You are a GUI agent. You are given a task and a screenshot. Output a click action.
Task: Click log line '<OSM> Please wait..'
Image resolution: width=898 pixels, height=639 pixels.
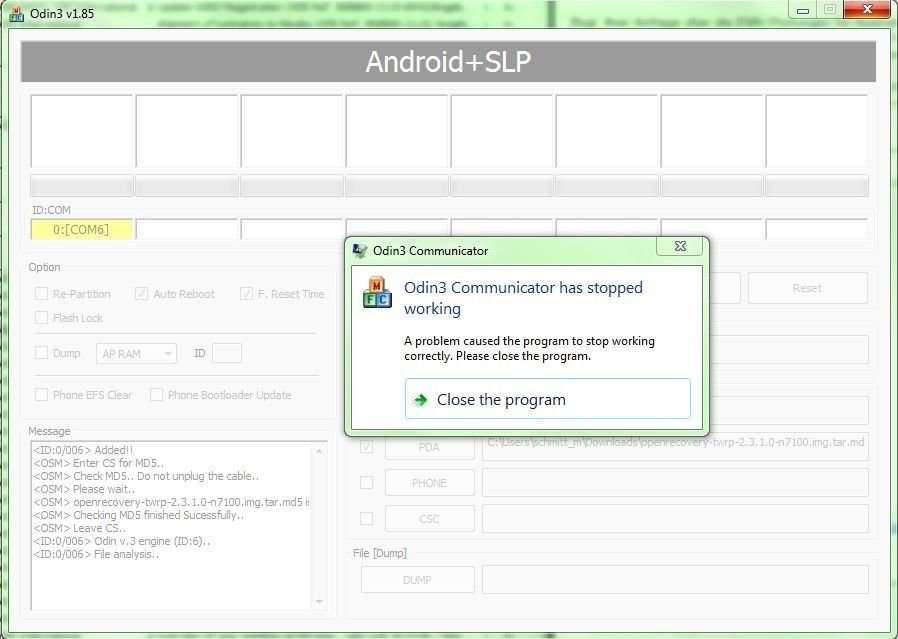click(x=84, y=489)
